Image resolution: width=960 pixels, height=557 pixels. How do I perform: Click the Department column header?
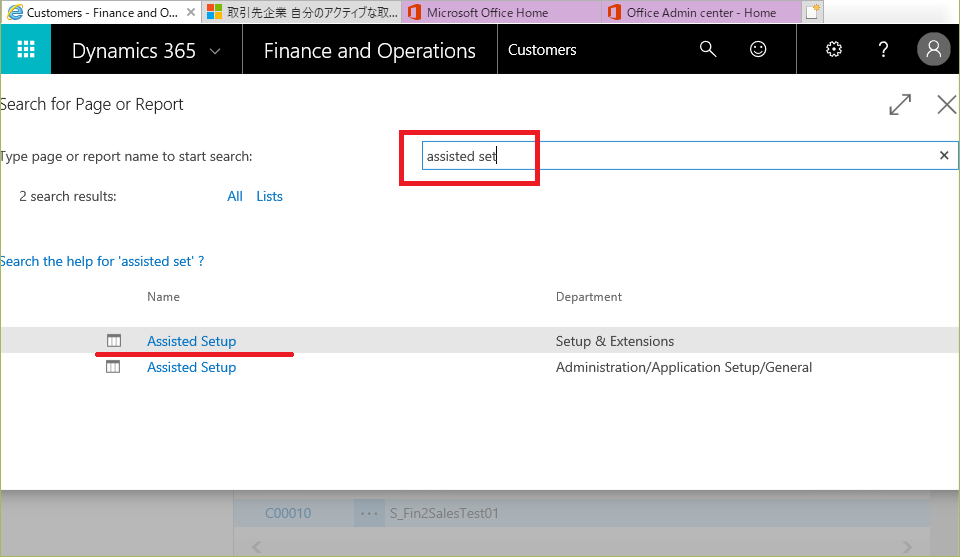pyautogui.click(x=588, y=297)
